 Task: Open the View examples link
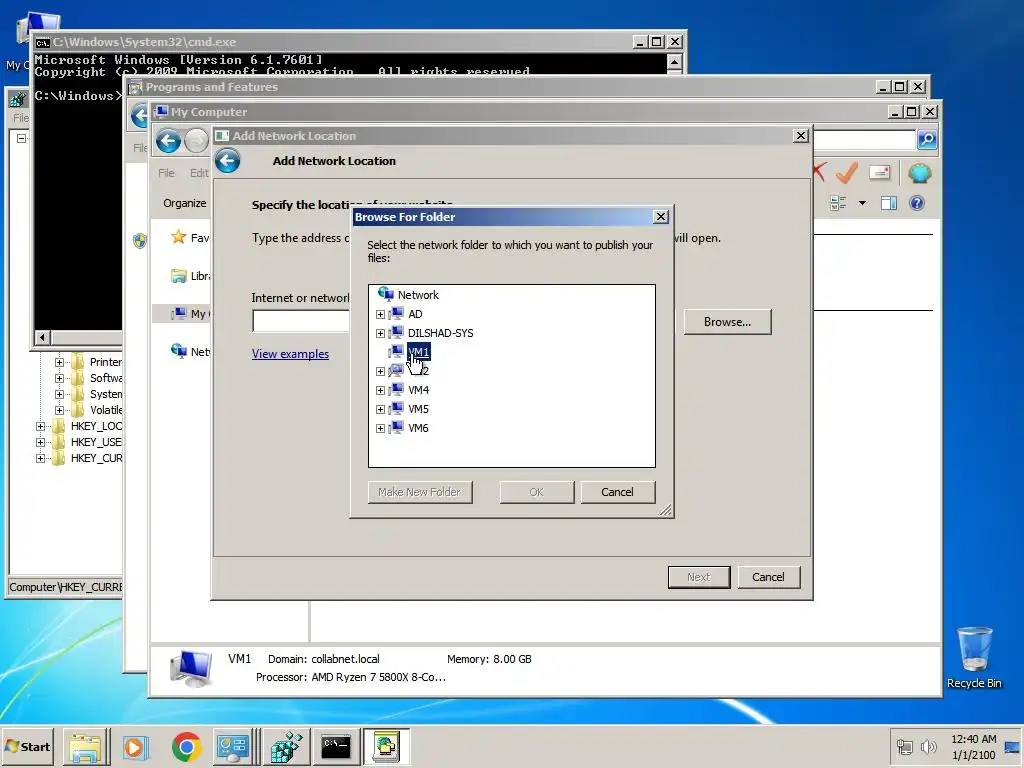click(290, 354)
